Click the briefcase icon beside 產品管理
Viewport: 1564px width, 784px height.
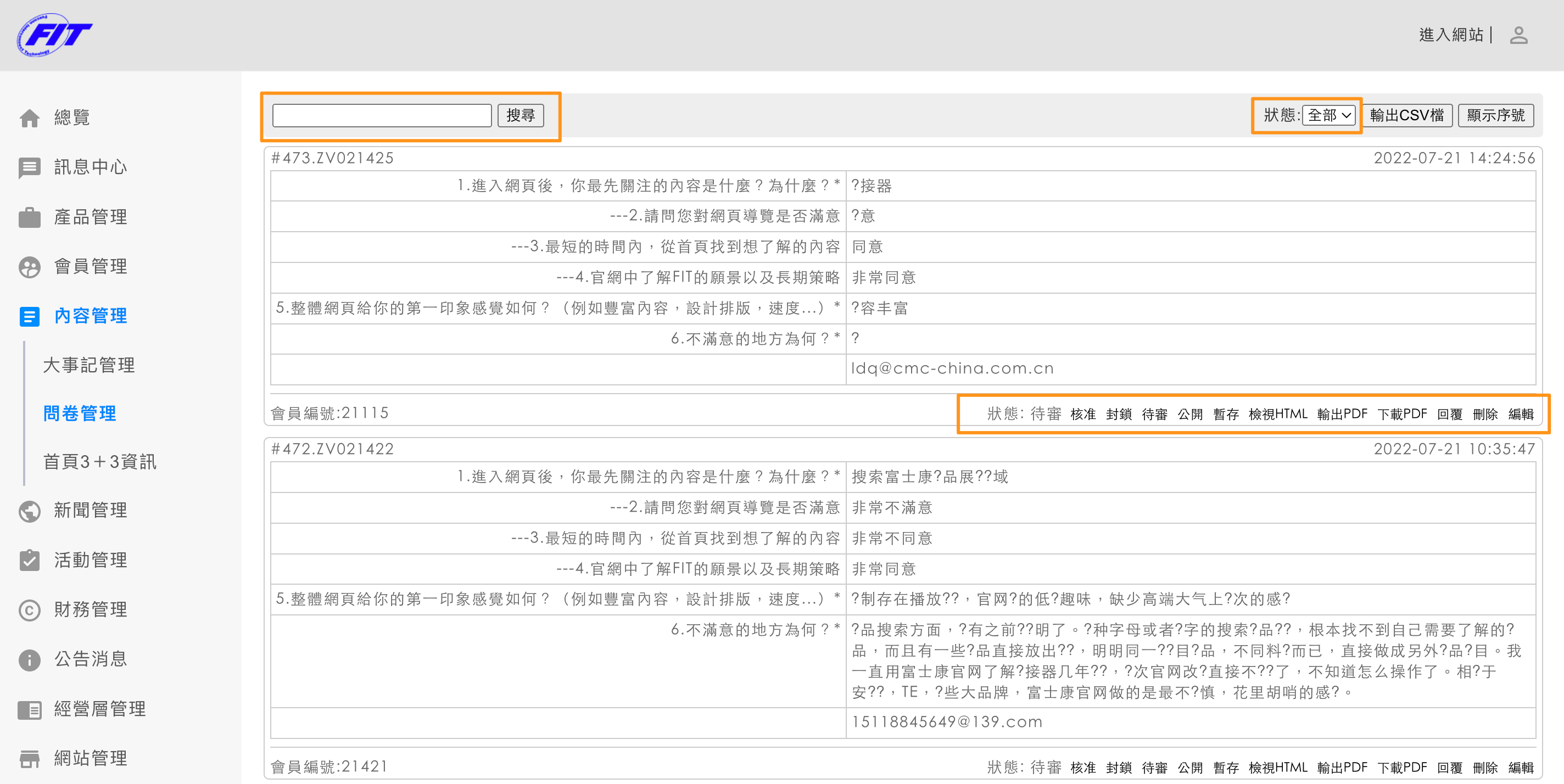click(29, 217)
